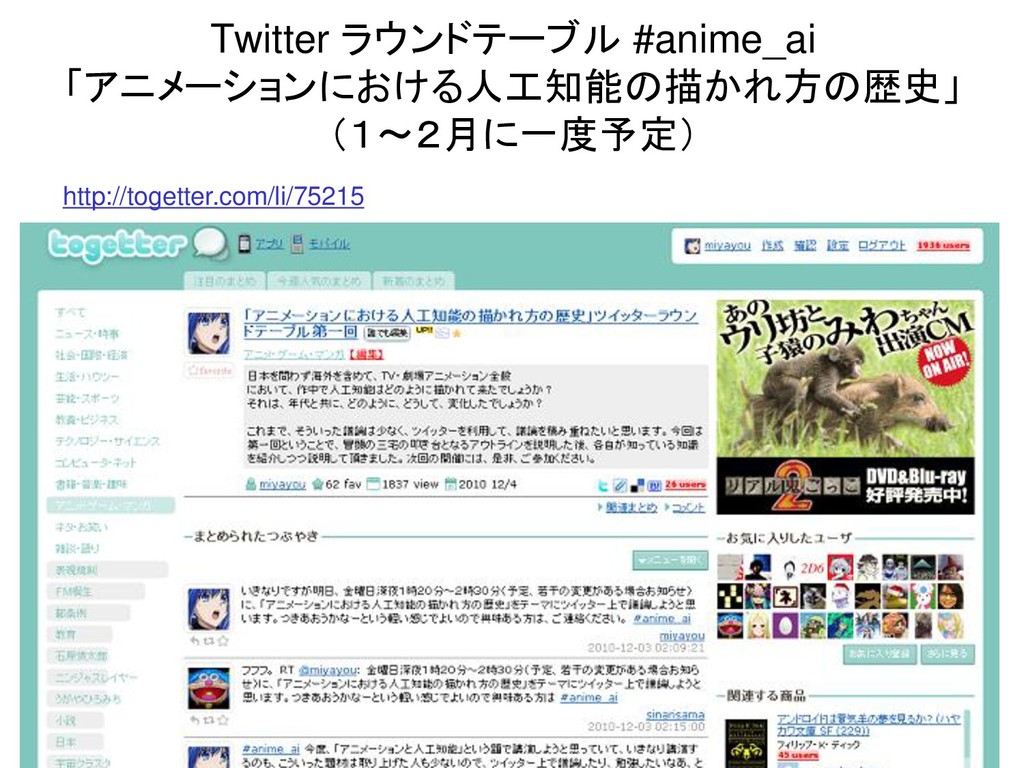Select ニュース・時事 category in sidebar
Viewport: 1024px width, 768px height.
click(x=88, y=334)
